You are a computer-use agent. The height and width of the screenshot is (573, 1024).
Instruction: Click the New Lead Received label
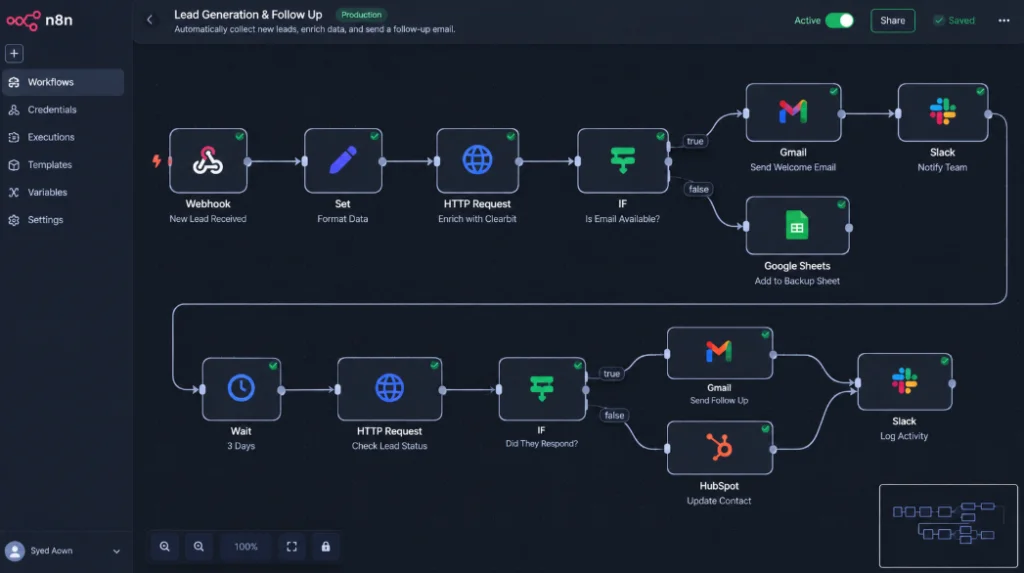pos(208,219)
